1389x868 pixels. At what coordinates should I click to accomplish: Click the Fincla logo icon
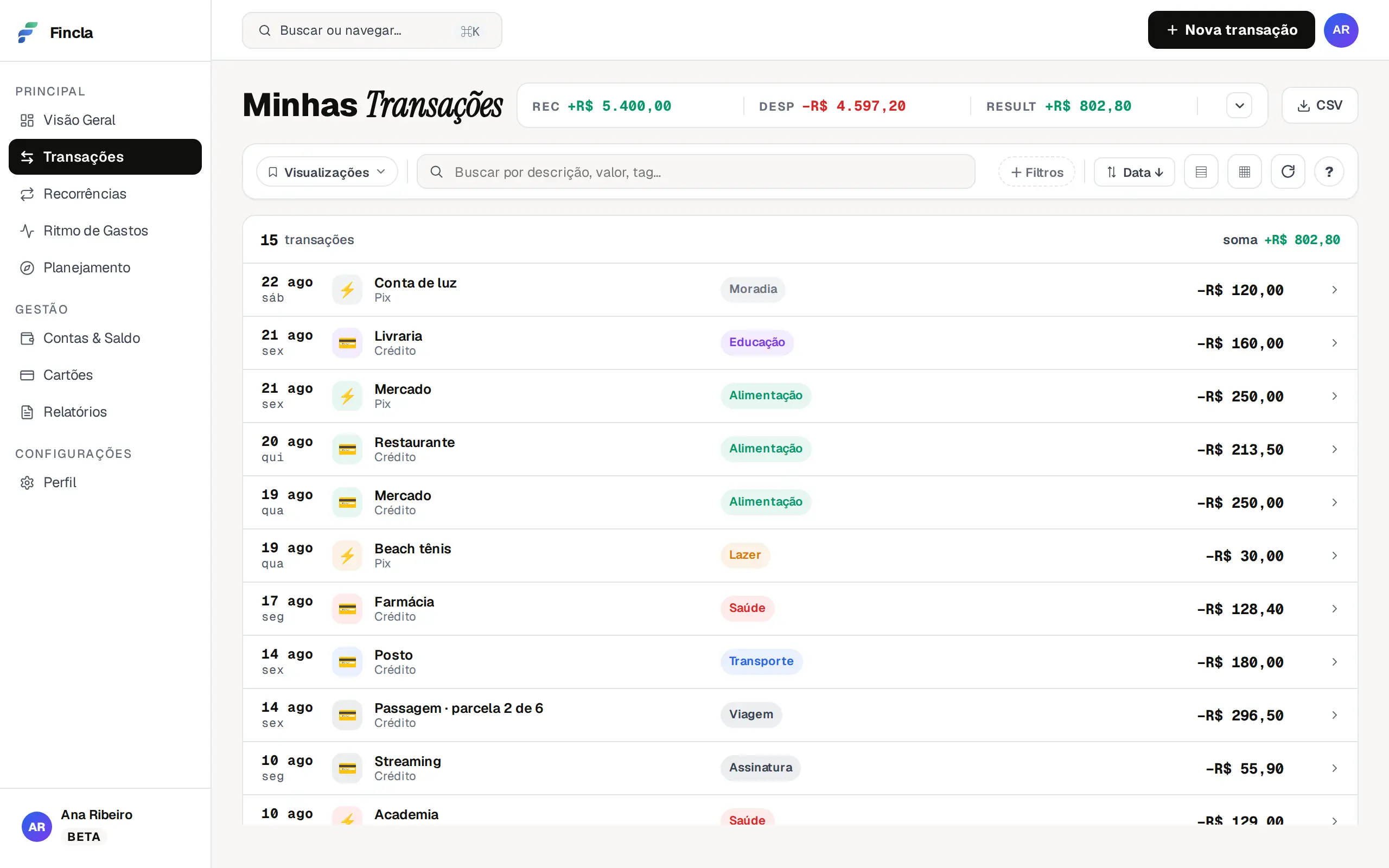click(x=28, y=32)
